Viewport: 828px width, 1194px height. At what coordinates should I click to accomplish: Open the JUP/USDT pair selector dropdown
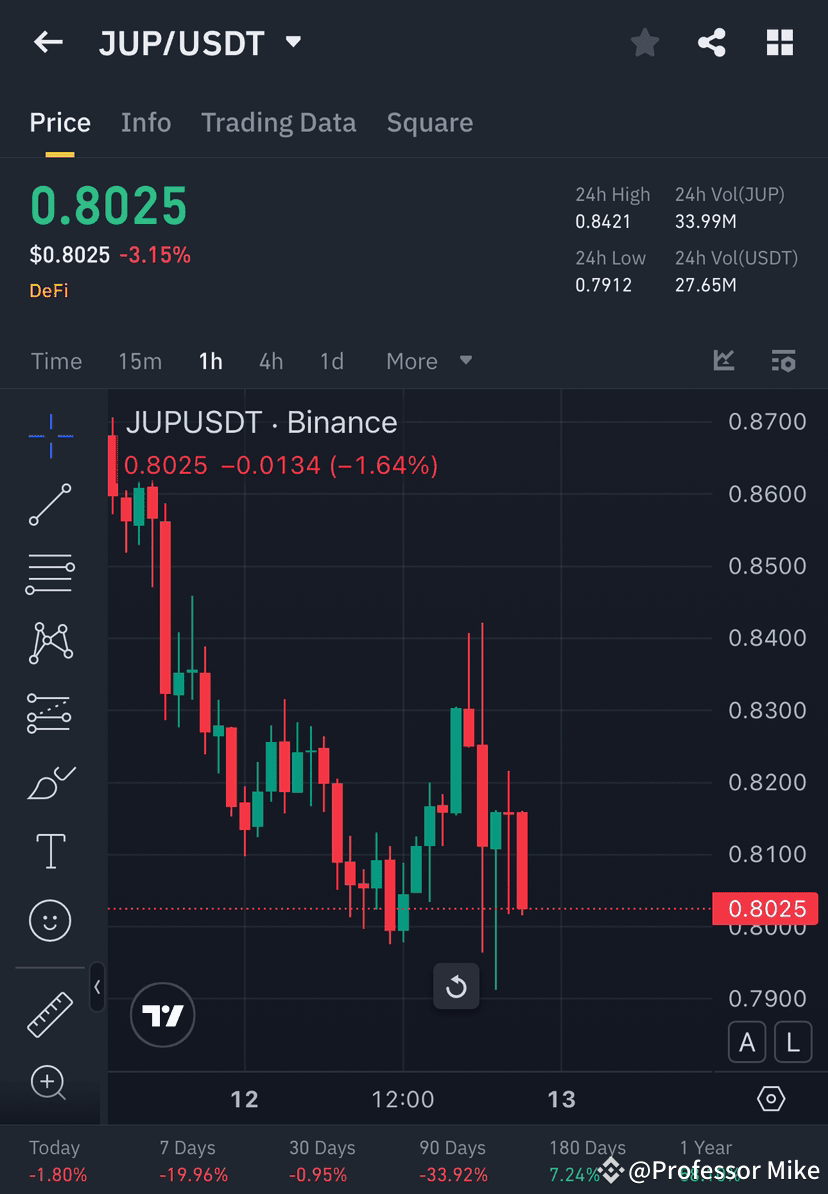(291, 42)
